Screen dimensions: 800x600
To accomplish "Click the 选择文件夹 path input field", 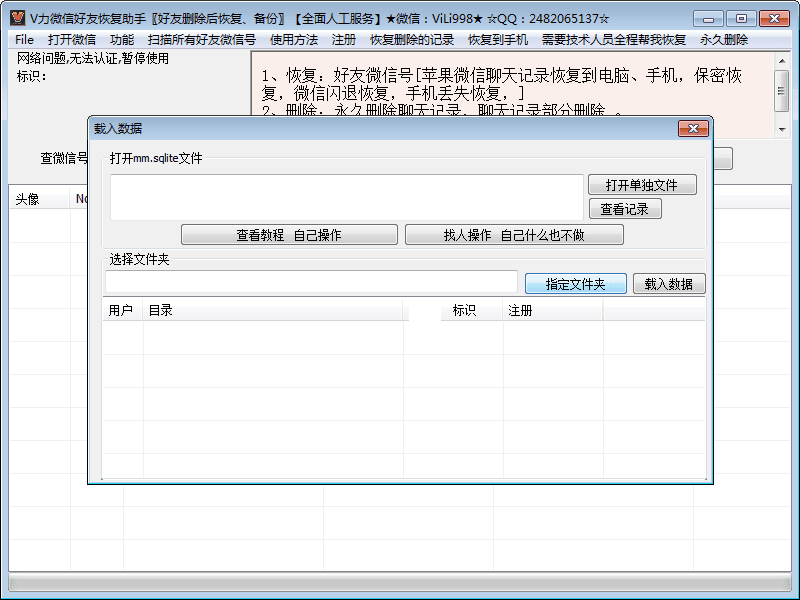I will [x=312, y=282].
